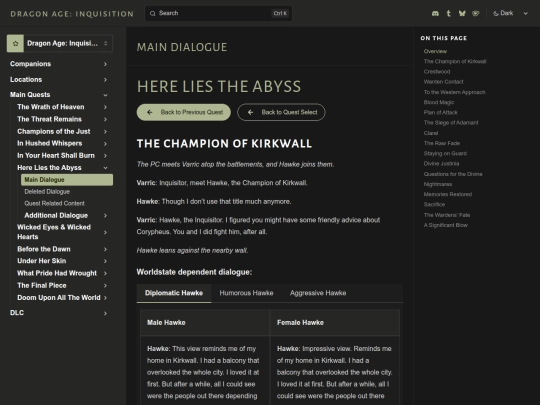The width and height of the screenshot is (540, 405).
Task: Open the Bluesky butterfly icon
Action: (462, 13)
